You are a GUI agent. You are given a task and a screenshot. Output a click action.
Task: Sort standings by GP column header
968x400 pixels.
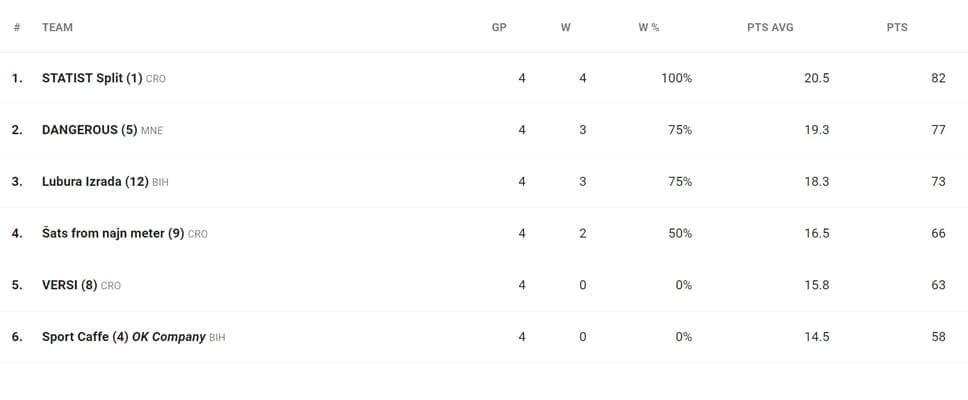[x=499, y=28]
